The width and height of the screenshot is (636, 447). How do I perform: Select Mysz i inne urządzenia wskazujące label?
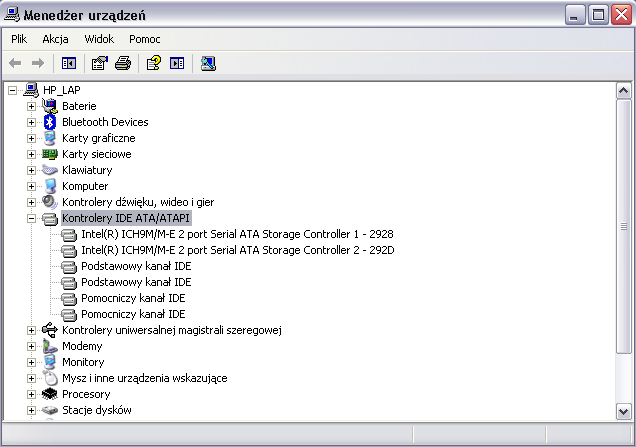pyautogui.click(x=144, y=378)
